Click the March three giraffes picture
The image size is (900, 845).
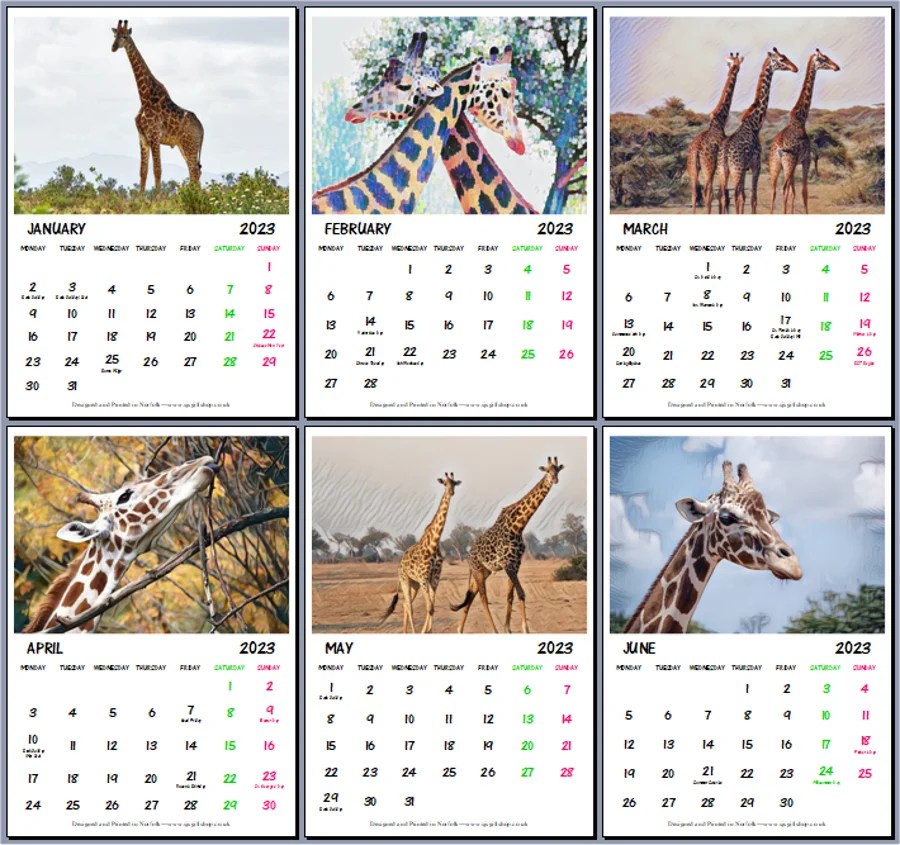click(x=747, y=115)
